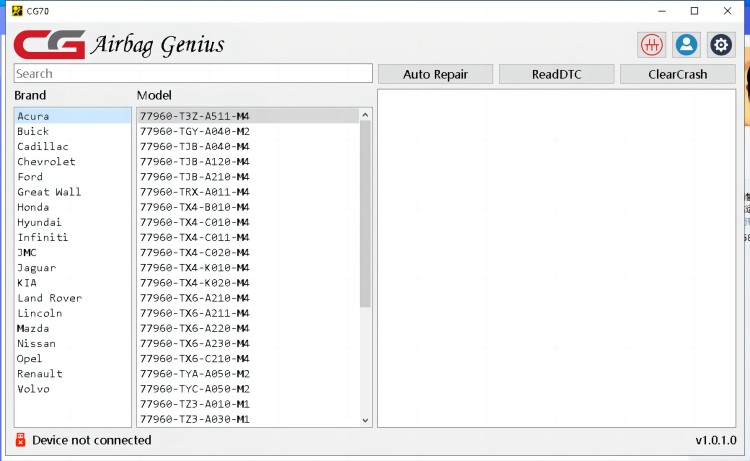This screenshot has height=461, width=750.
Task: Select model 77960-TX6-A220-M4
Action: 248,329
